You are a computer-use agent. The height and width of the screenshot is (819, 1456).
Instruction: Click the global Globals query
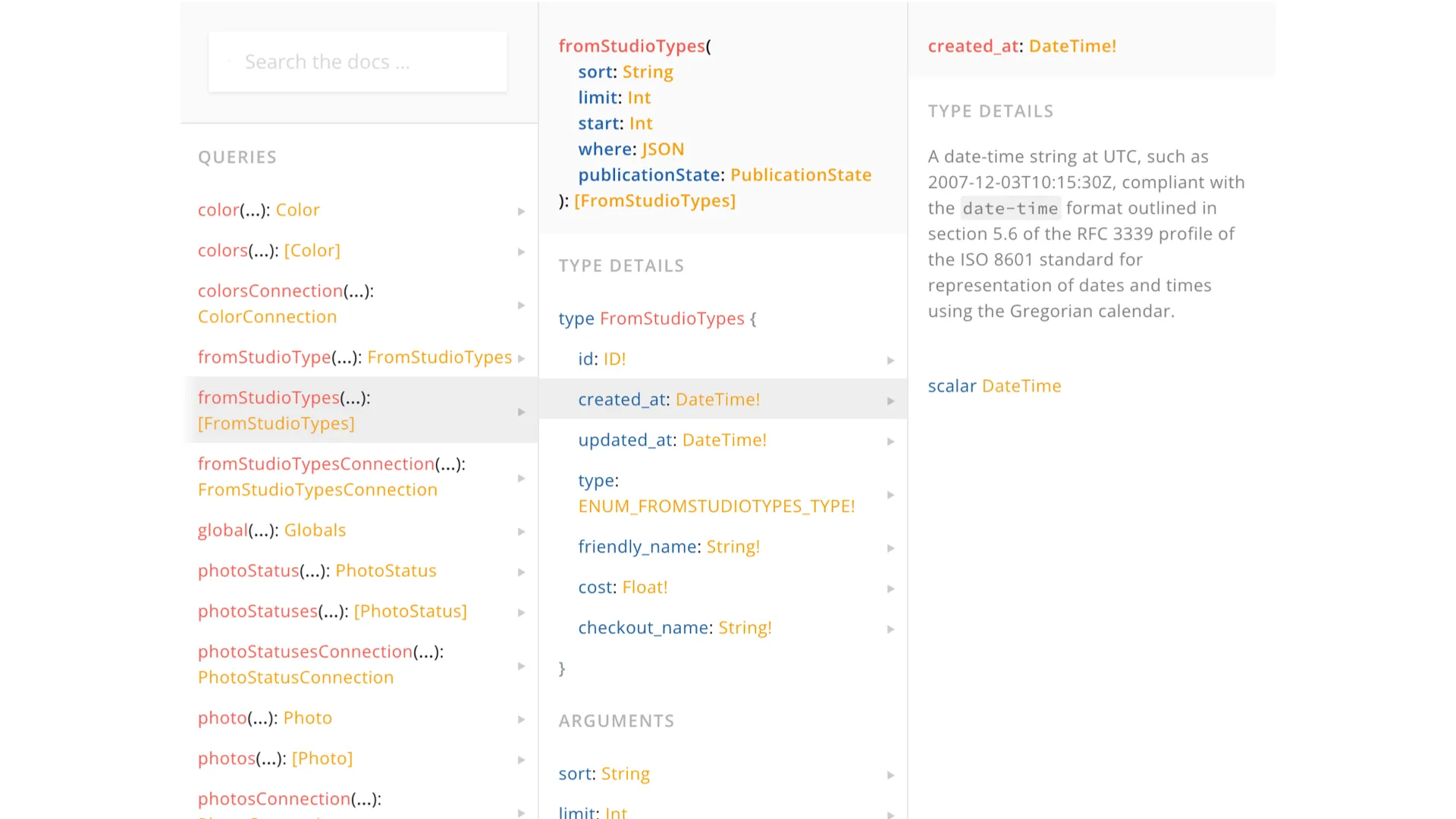(271, 530)
